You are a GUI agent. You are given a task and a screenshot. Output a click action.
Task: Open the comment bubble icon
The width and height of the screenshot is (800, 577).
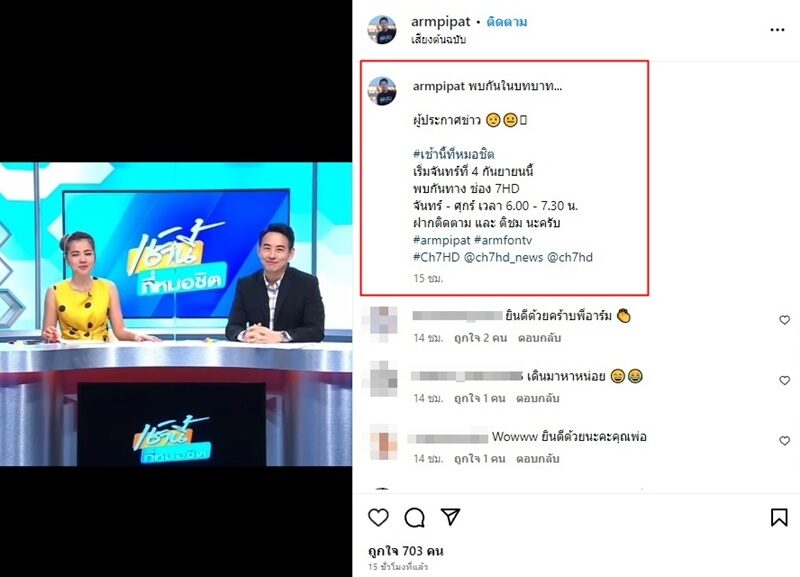[x=414, y=517]
